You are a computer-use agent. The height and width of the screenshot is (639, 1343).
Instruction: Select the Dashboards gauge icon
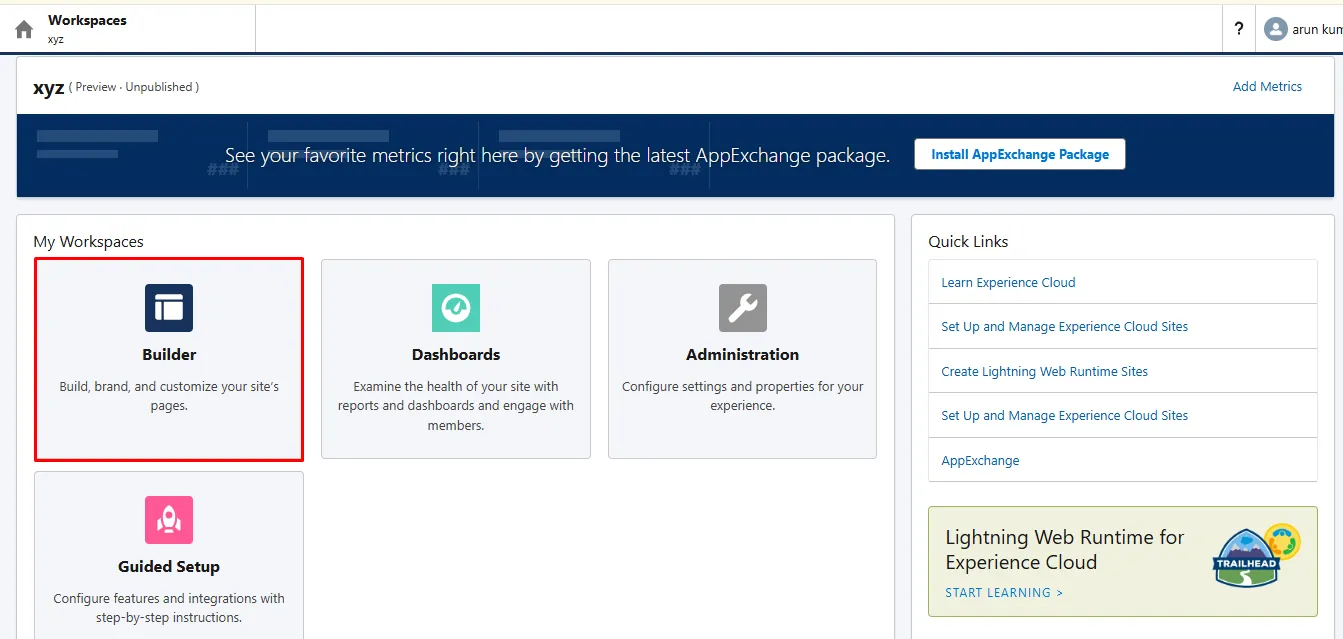tap(456, 308)
